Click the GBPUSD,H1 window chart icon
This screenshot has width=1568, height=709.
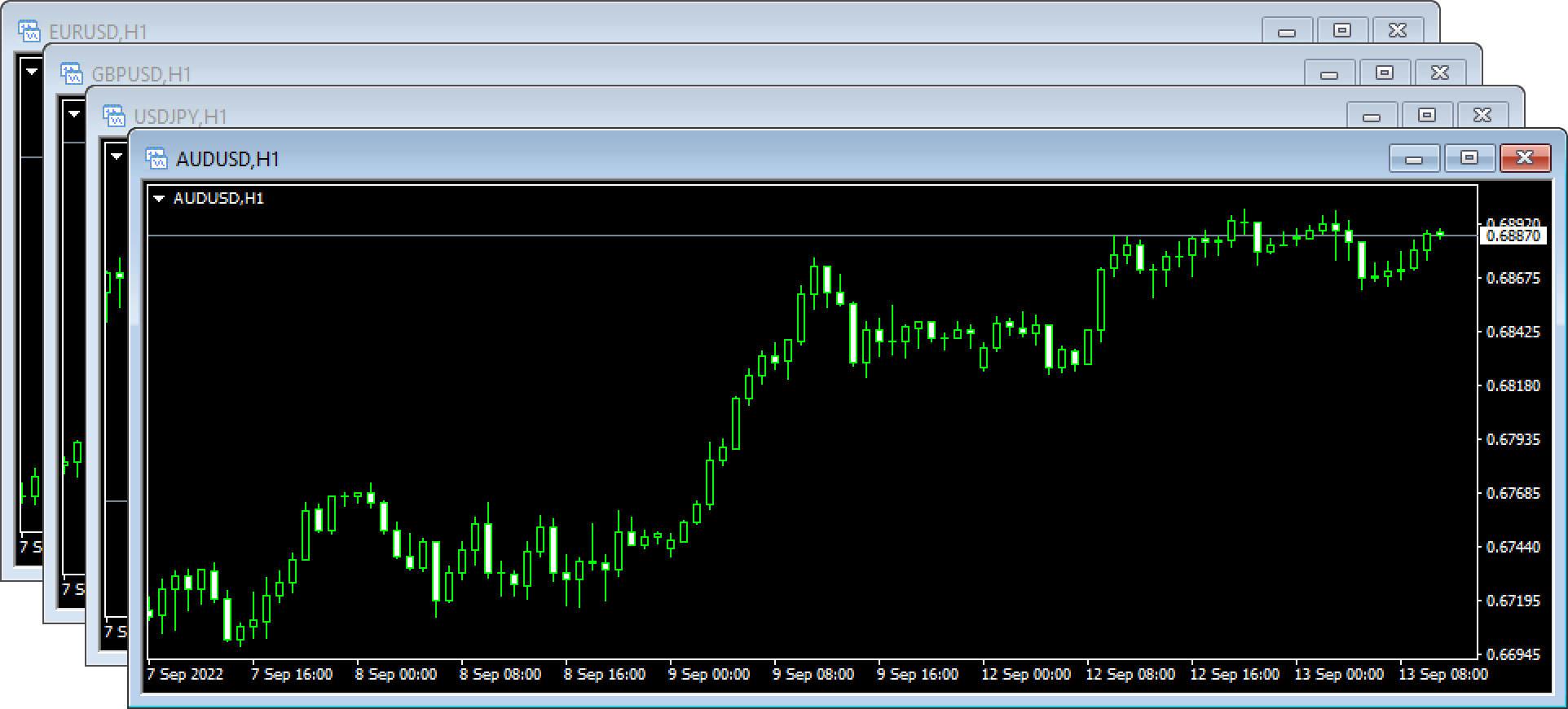click(71, 73)
